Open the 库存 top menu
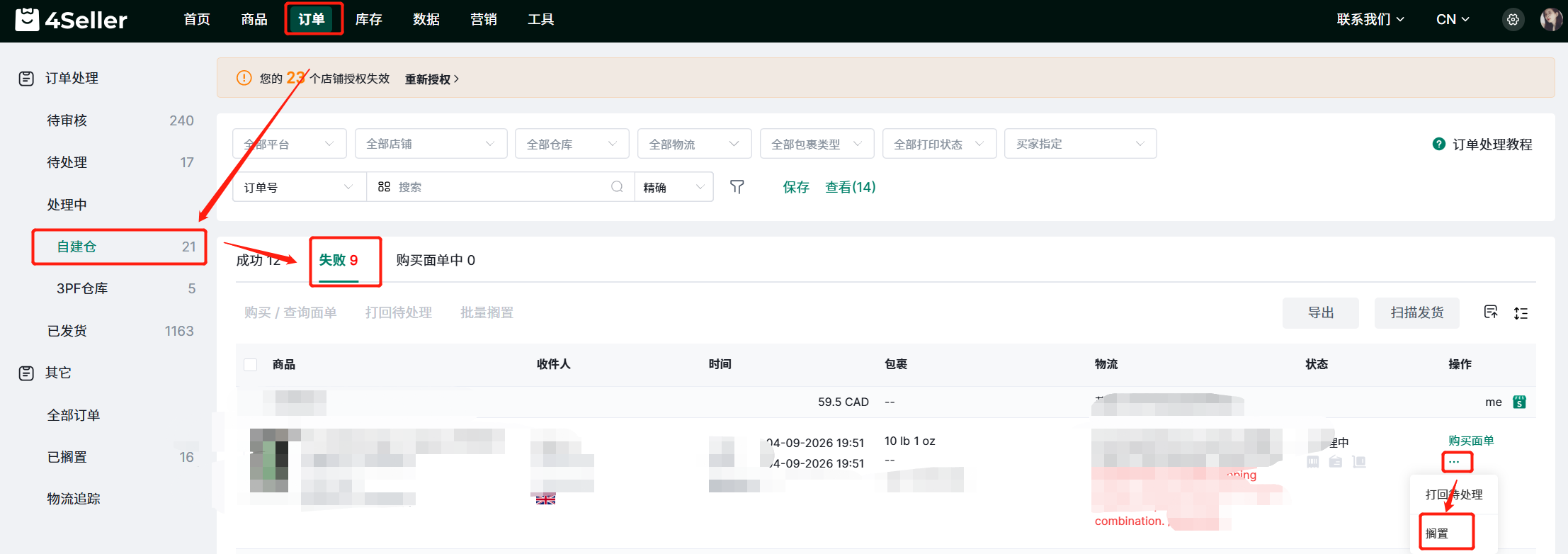1568x554 pixels. pos(369,19)
